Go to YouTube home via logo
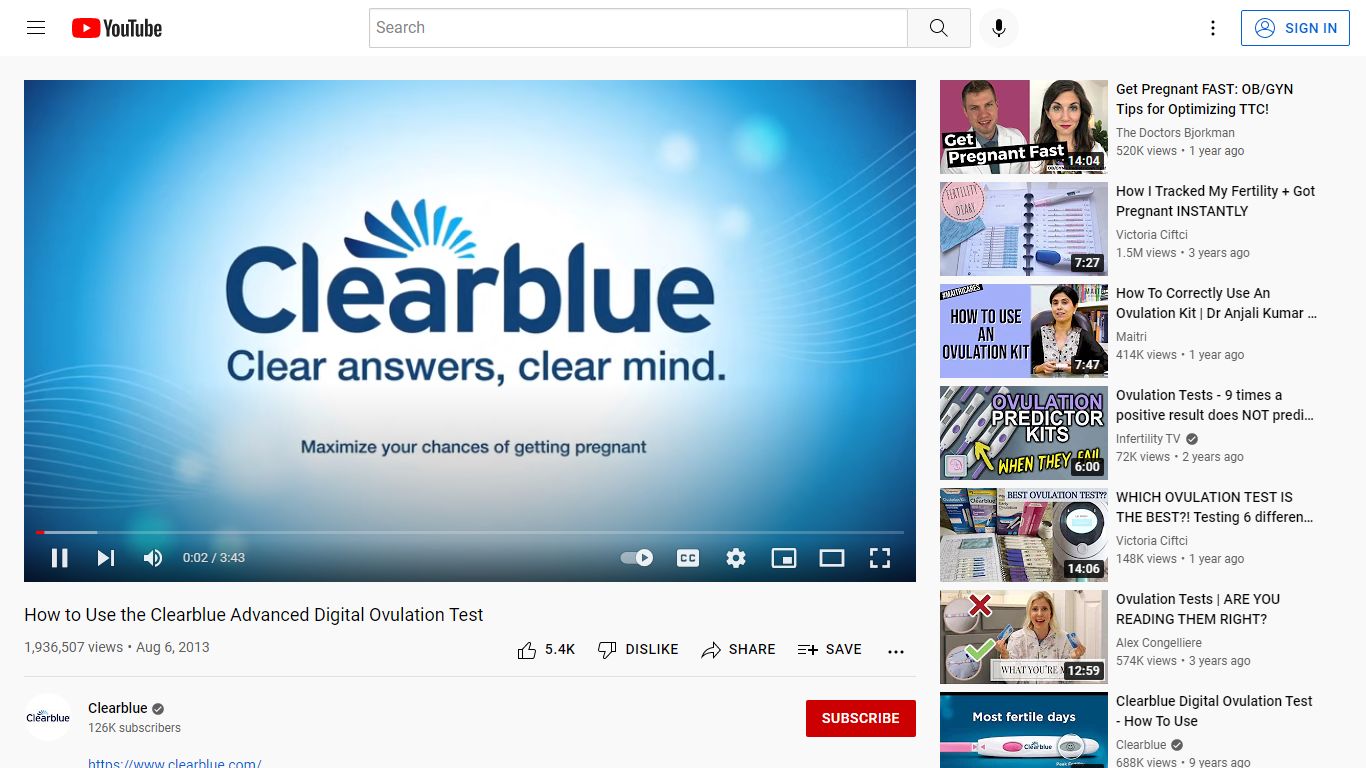Screen dimensions: 1366x768 point(117,28)
